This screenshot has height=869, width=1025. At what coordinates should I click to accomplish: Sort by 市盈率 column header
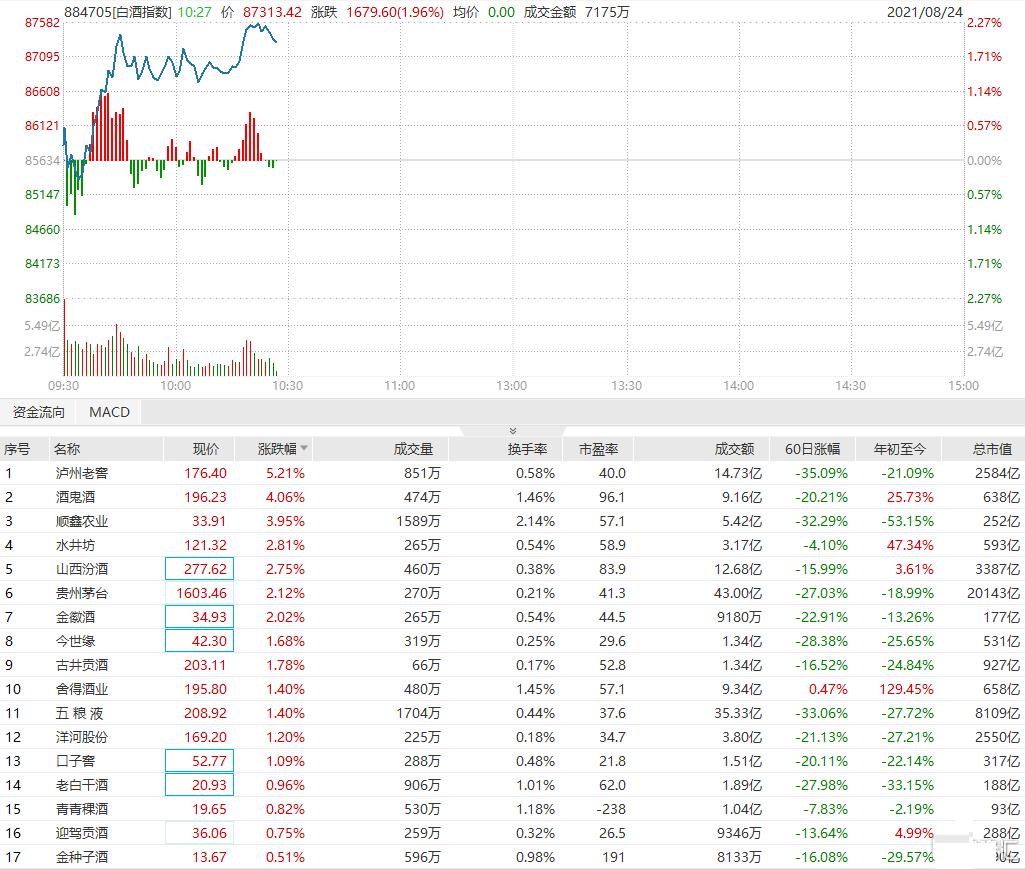coord(598,449)
